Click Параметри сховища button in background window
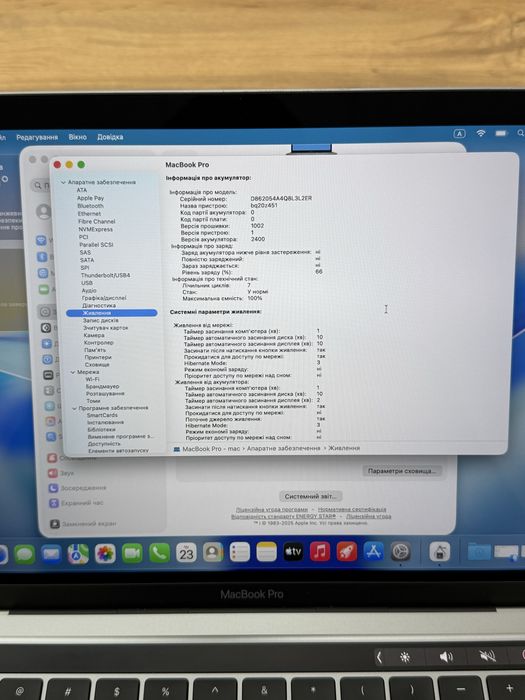Image resolution: width=525 pixels, height=700 pixels. pyautogui.click(x=402, y=471)
